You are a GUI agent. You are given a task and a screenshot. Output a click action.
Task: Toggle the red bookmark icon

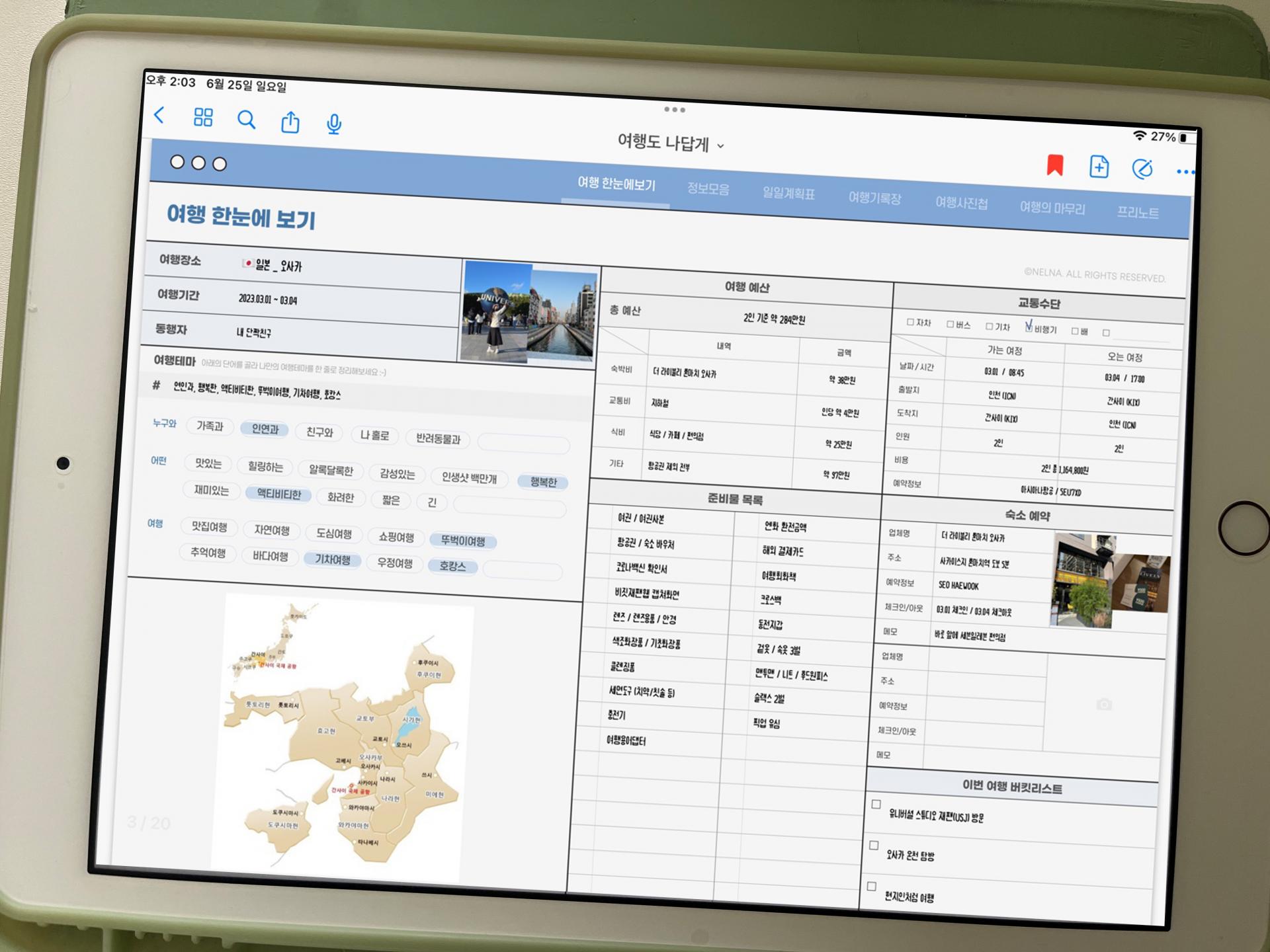1054,165
